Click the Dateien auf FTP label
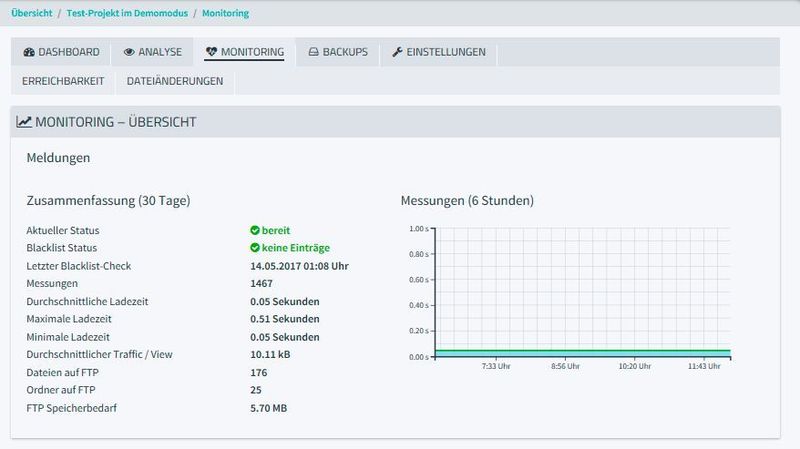This screenshot has width=800, height=449. click(x=62, y=372)
